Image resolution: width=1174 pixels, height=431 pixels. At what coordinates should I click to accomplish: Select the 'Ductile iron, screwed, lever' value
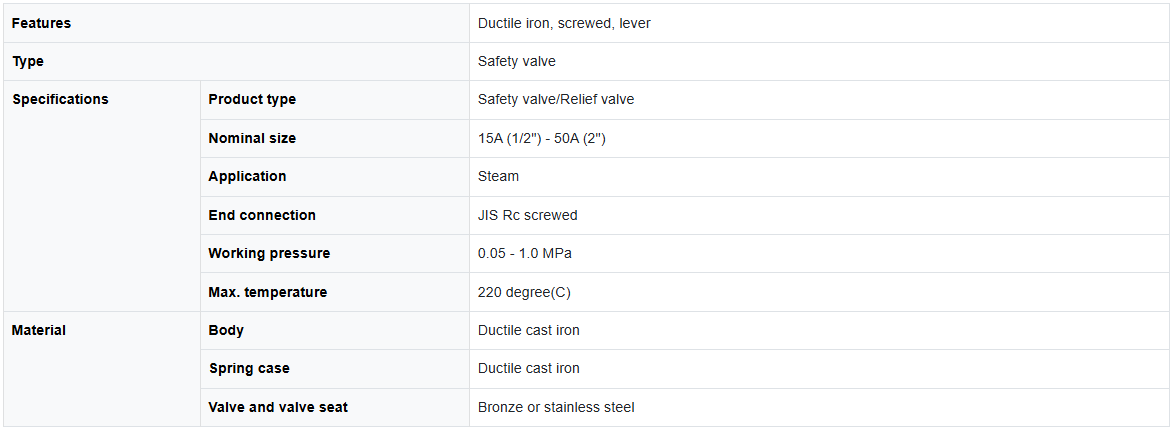pos(564,23)
